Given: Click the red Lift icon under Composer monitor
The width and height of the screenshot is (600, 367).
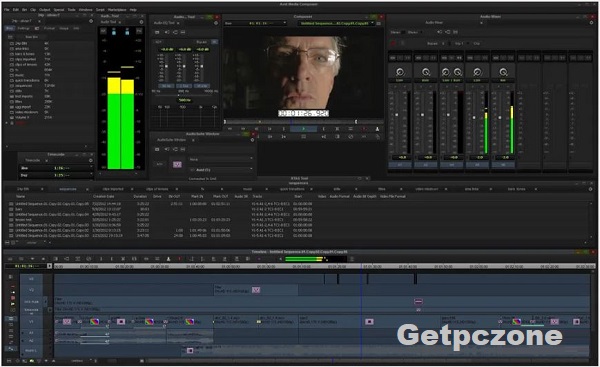Looking at the screenshot, I should point(364,129).
